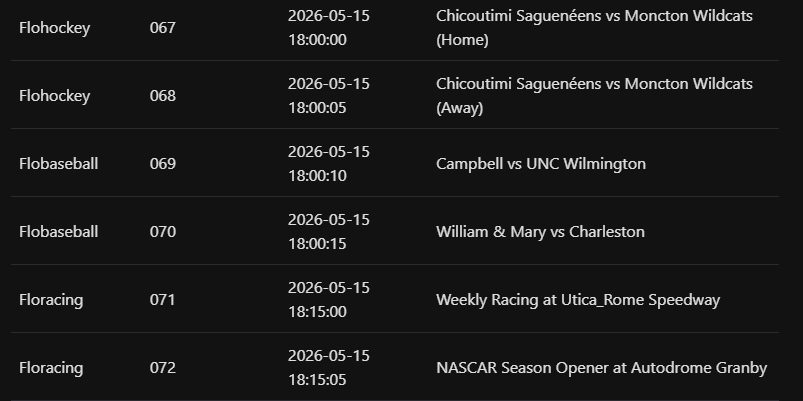The image size is (803, 401).
Task: Click channel number 071
Action: tap(162, 300)
